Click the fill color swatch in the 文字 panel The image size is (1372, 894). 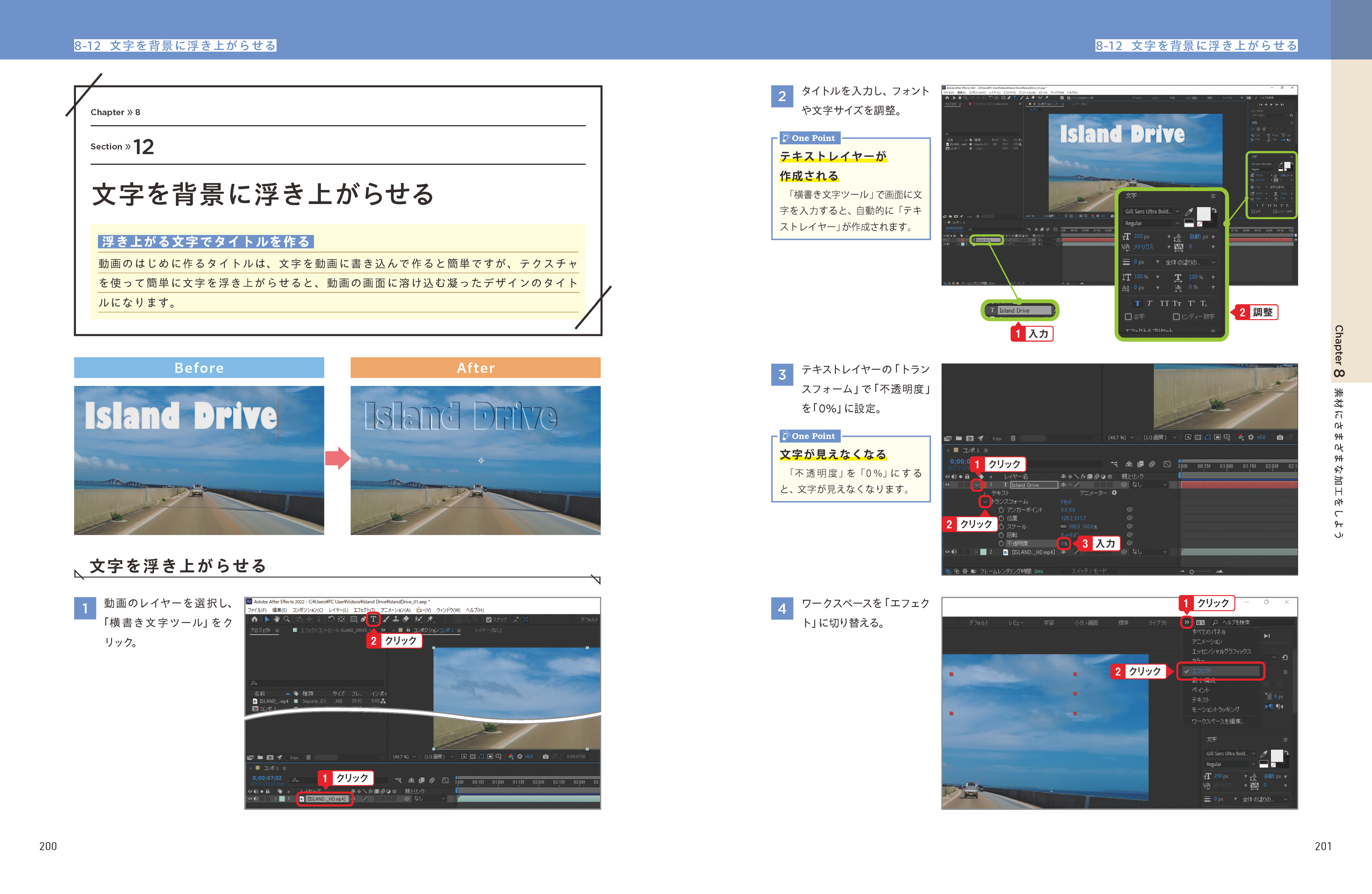[1205, 214]
